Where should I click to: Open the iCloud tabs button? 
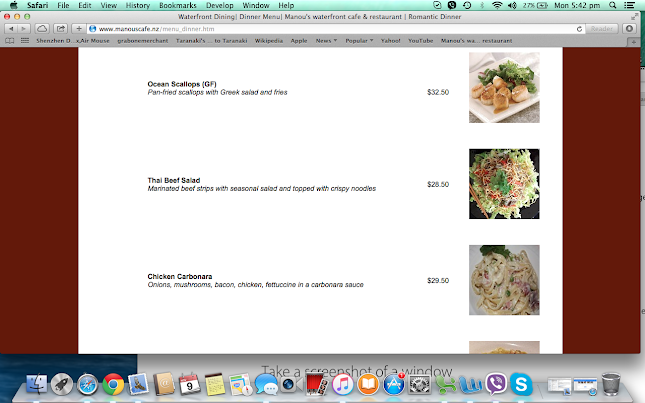point(42,29)
